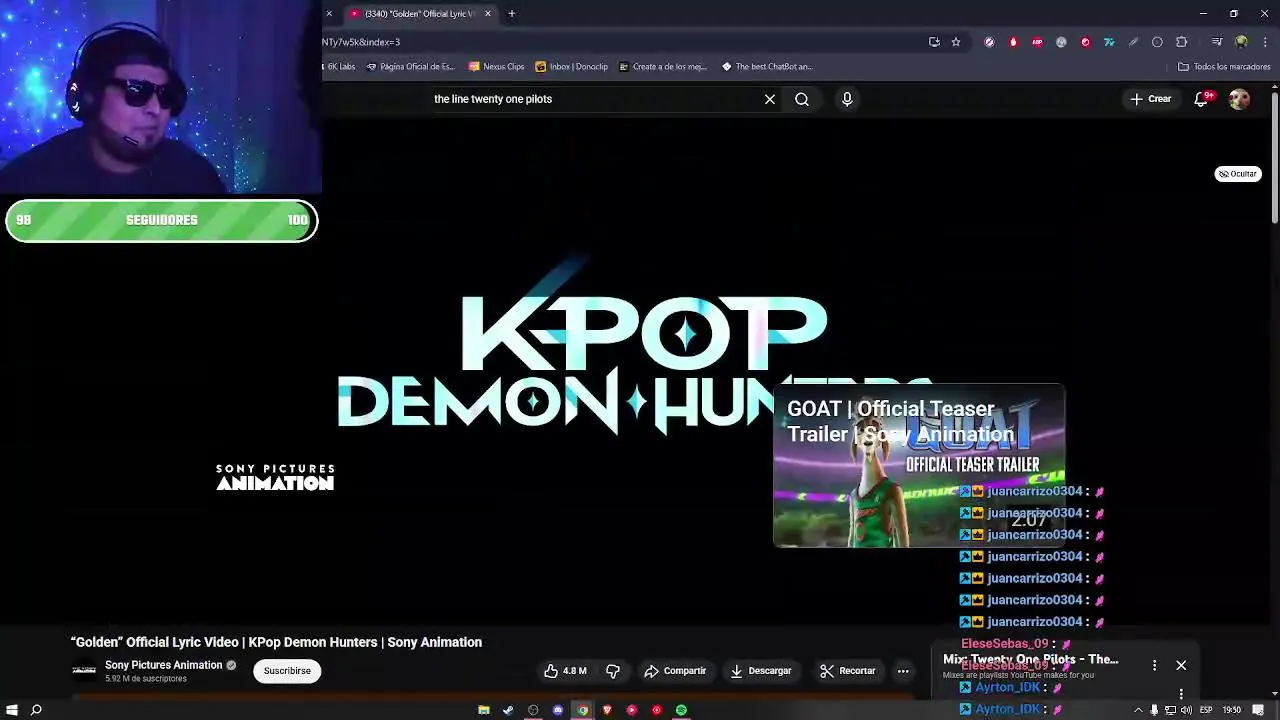Open the Compartir share option

tap(675, 671)
